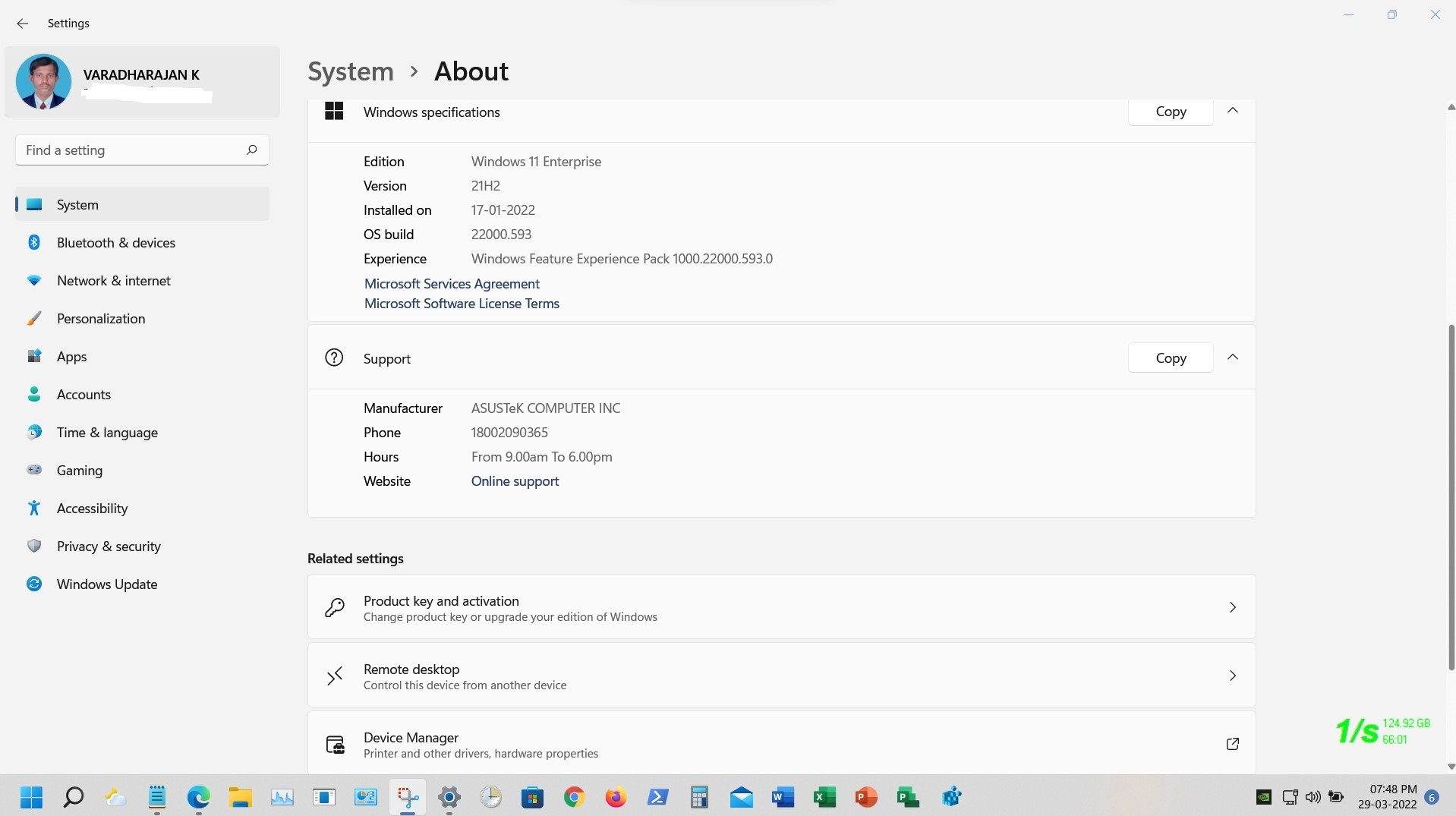Open the Online support website link
The image size is (1456, 816).
515,480
